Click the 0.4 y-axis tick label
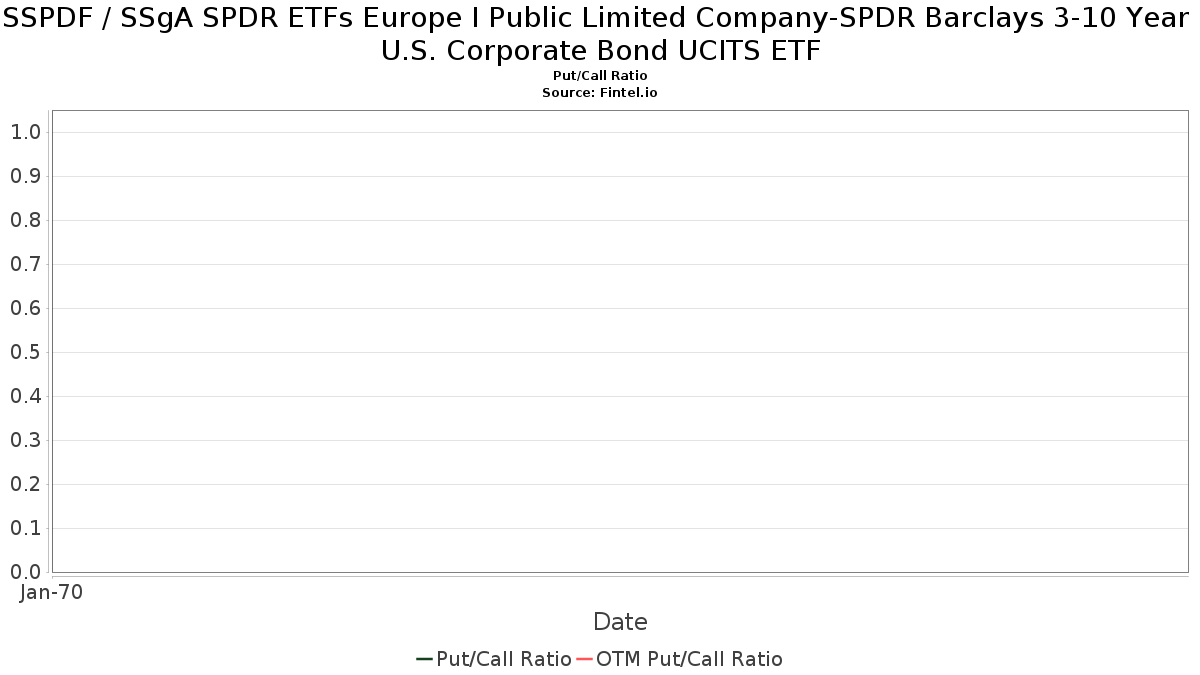The image size is (1200, 675). [25, 396]
